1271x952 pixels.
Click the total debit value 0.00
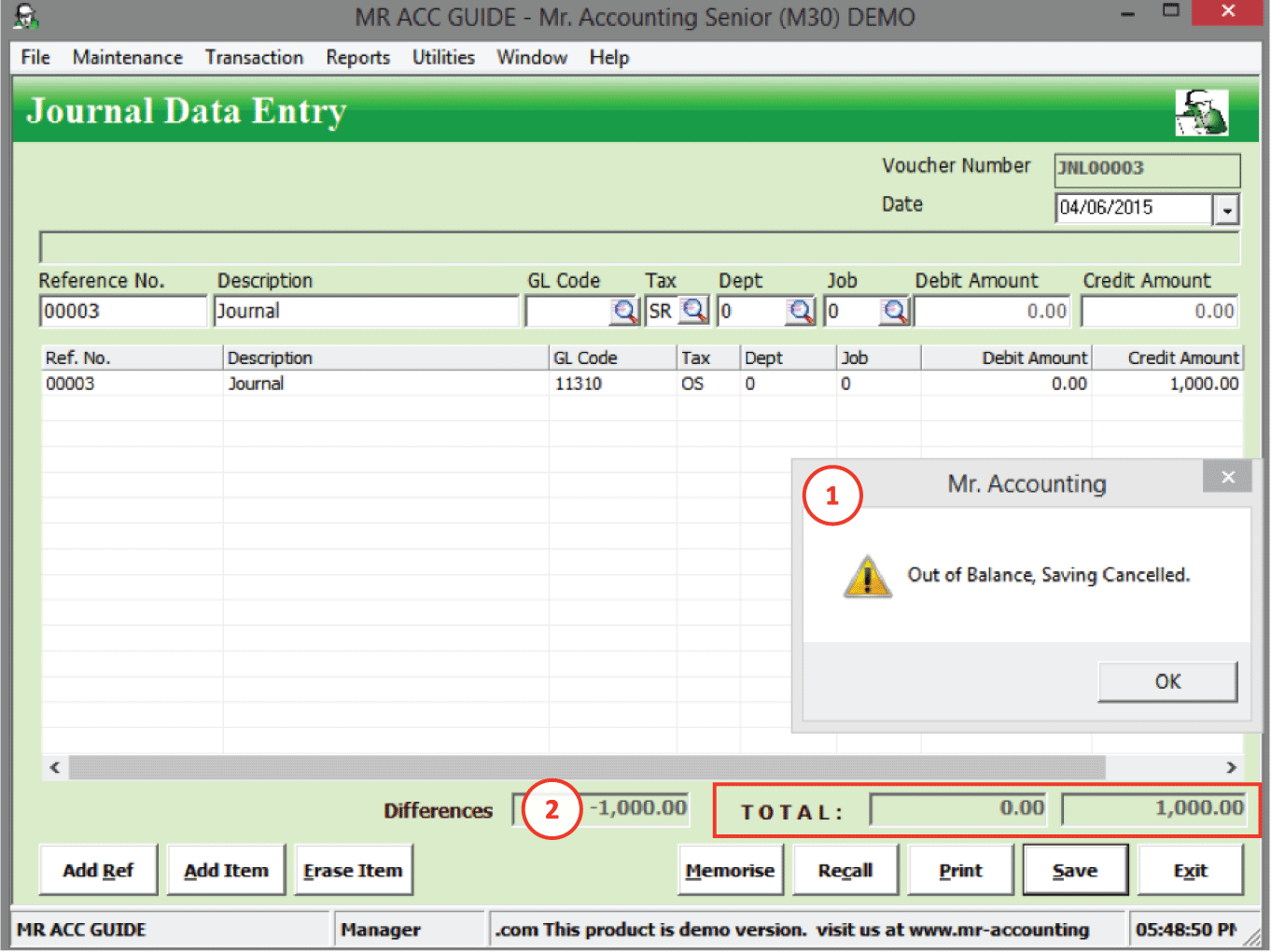[x=958, y=808]
